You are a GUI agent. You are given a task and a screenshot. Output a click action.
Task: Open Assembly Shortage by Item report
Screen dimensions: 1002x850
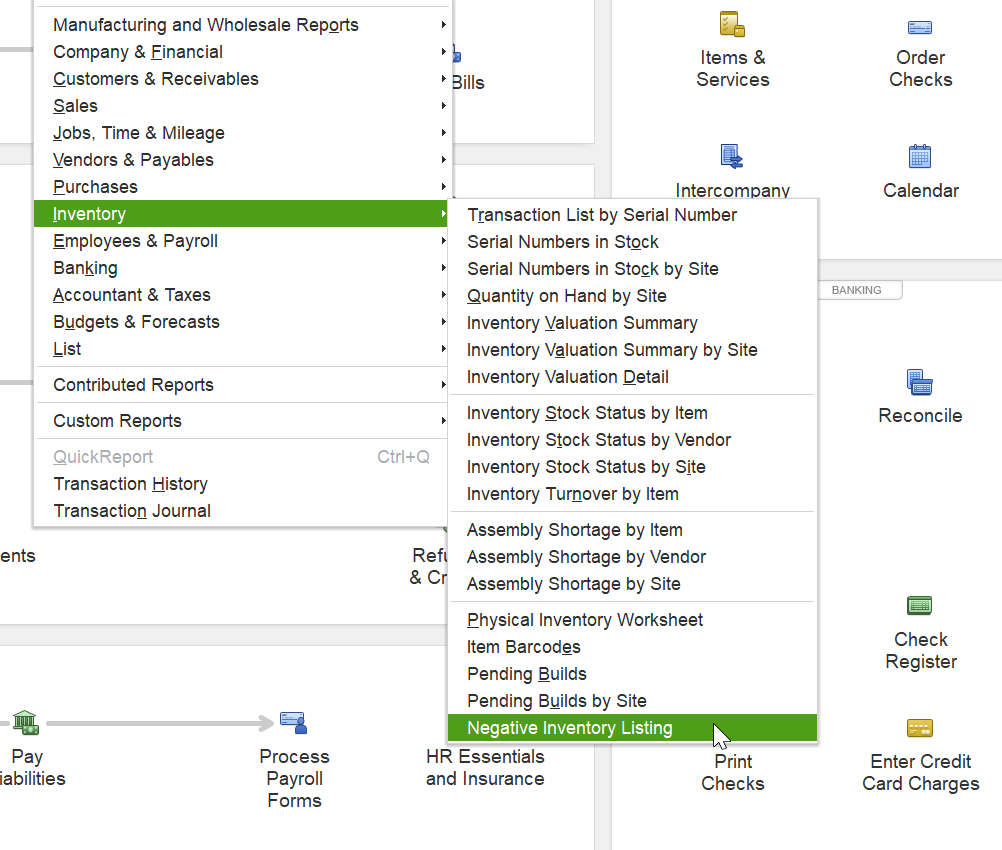pyautogui.click(x=633, y=530)
